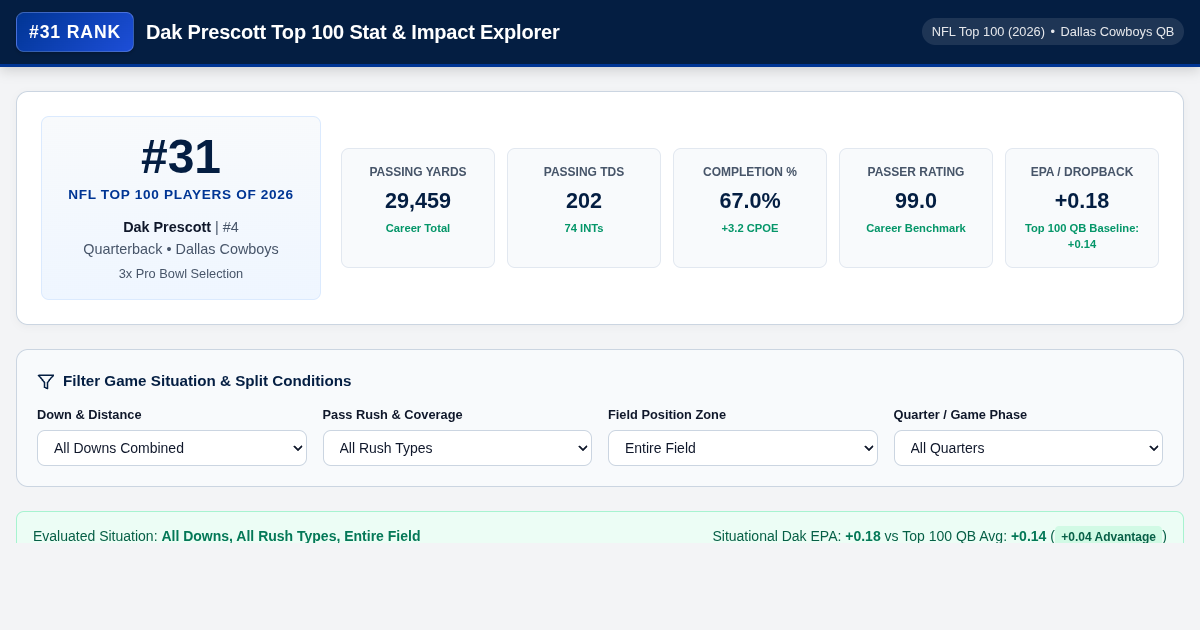The height and width of the screenshot is (630, 1200).
Task: Click the filter funnel icon
Action: [x=46, y=381]
